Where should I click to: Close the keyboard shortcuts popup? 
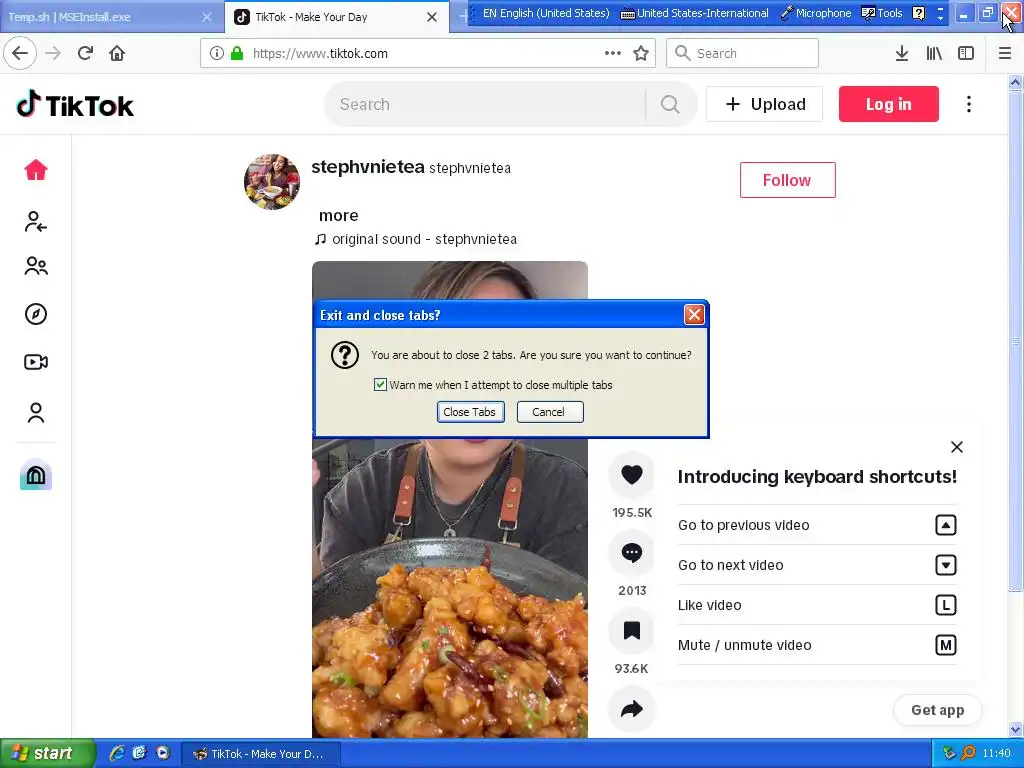957,447
